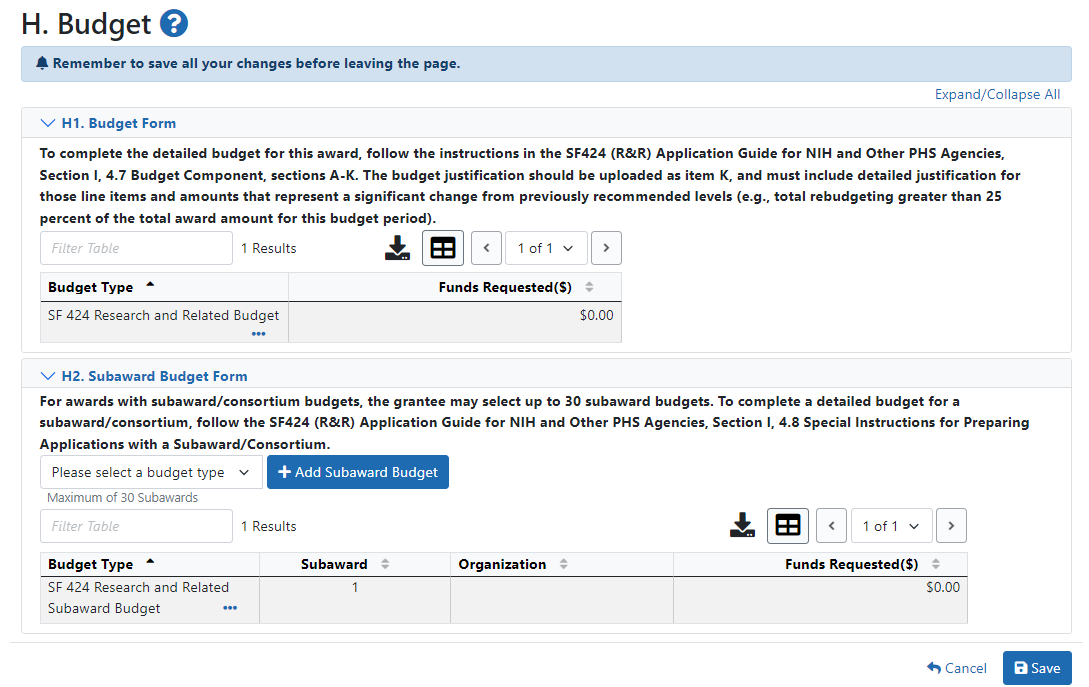
Task: Open H1 page selector '1 of 1' dropdown
Action: point(545,248)
